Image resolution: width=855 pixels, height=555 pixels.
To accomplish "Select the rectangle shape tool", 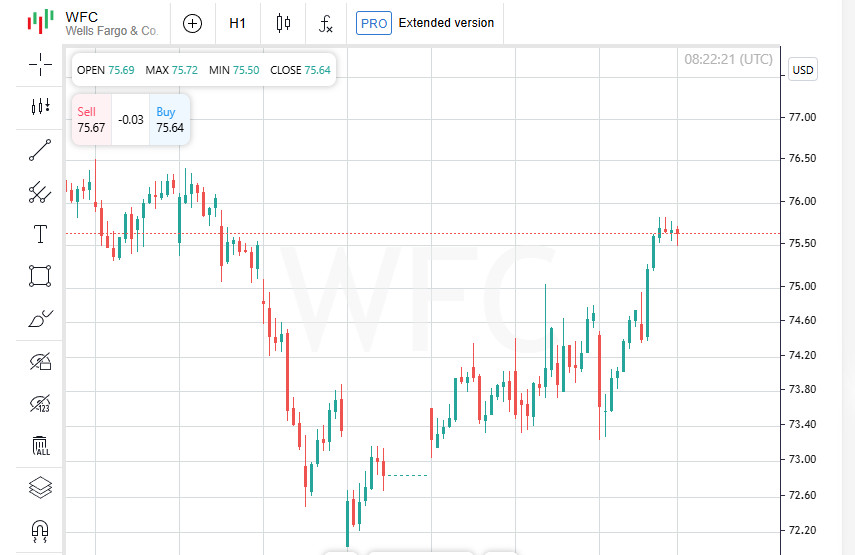I will [40, 276].
